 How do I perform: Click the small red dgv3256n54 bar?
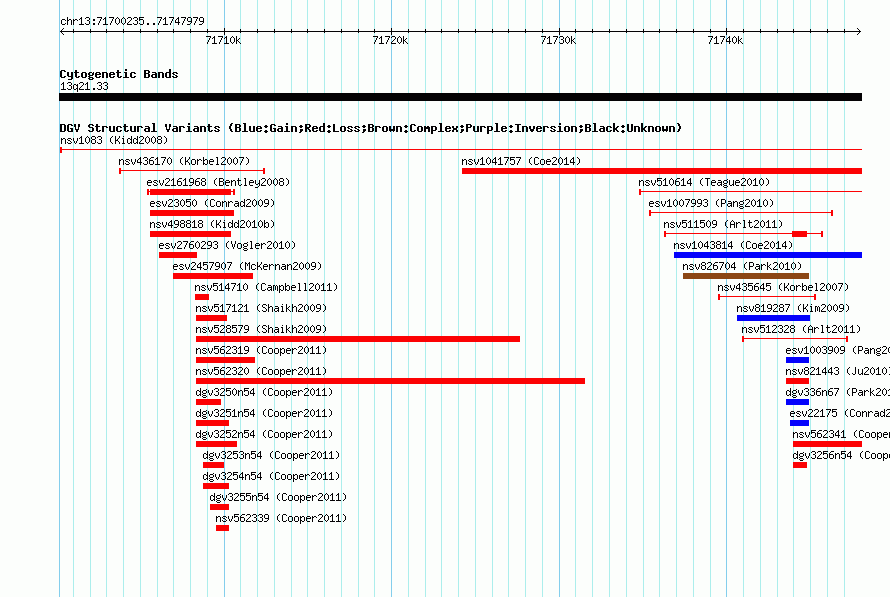click(800, 465)
